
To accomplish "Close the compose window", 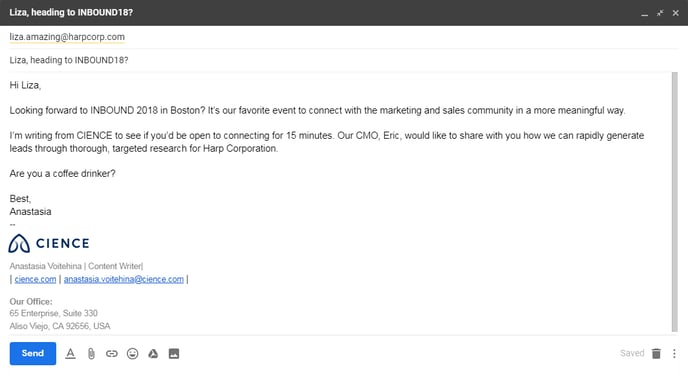I will click(x=676, y=13).
